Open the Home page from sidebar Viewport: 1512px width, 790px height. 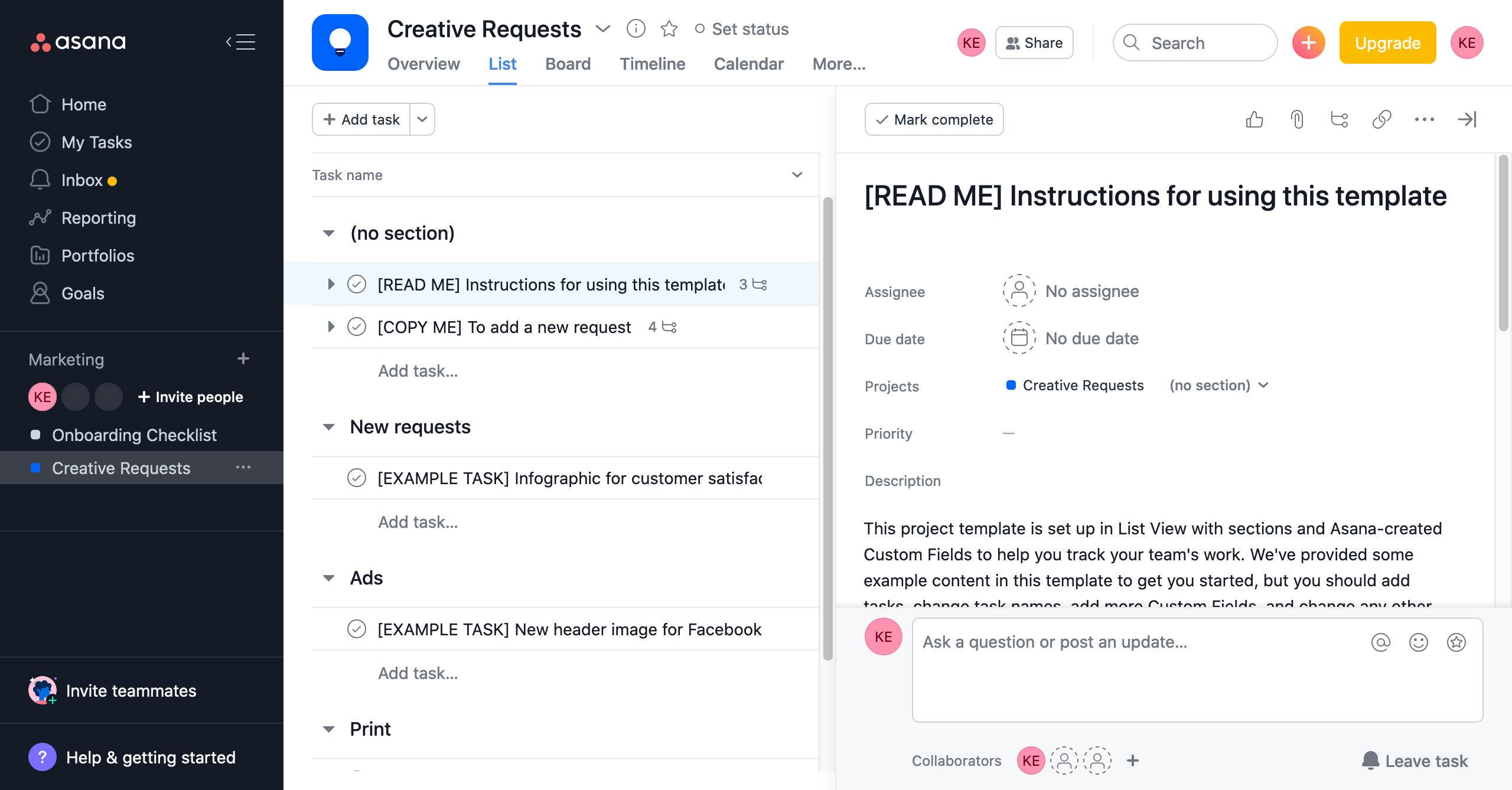(84, 105)
